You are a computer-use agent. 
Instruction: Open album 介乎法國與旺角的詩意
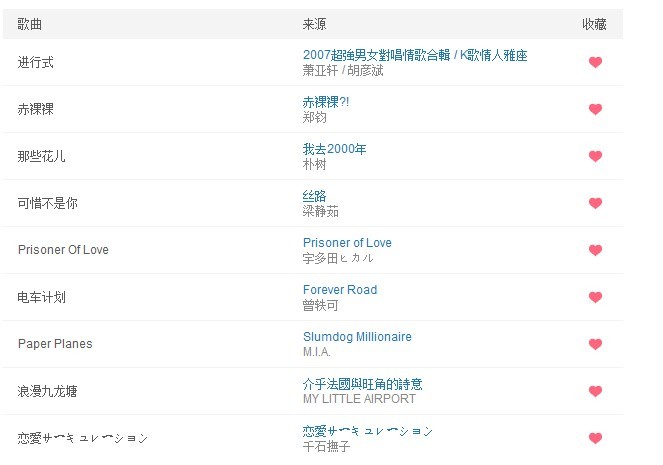point(362,384)
